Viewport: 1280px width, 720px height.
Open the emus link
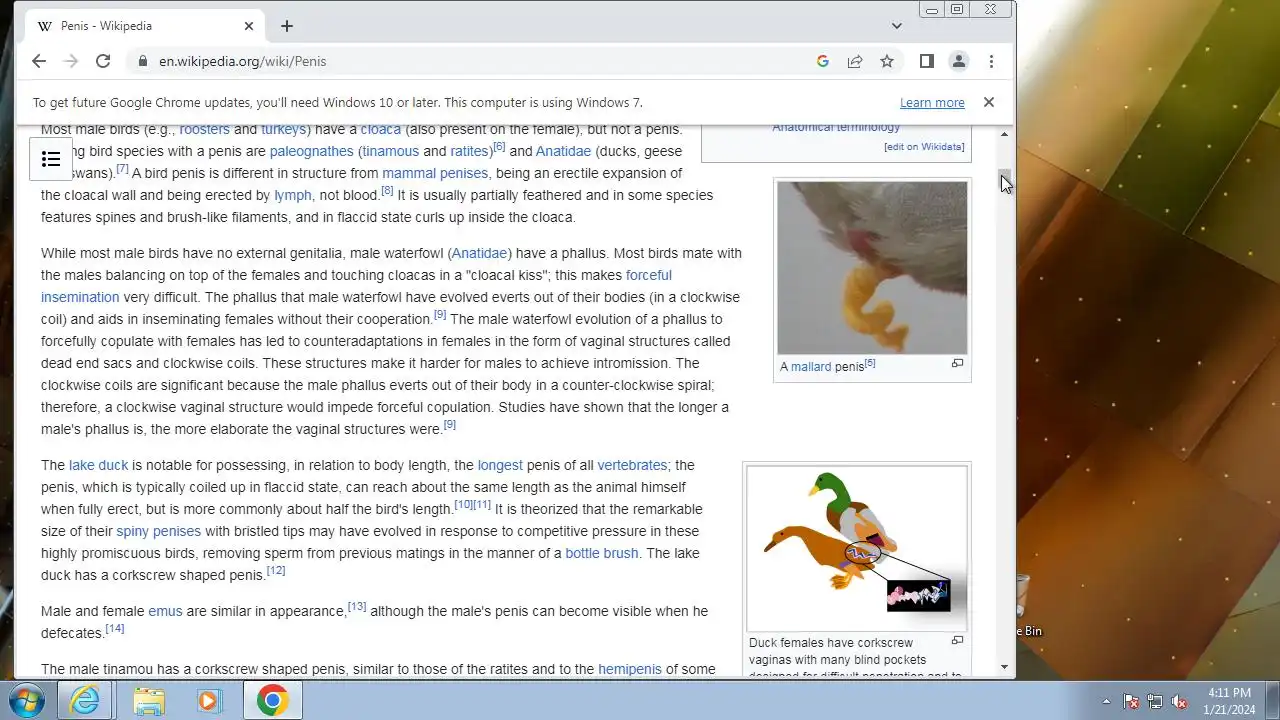166,611
